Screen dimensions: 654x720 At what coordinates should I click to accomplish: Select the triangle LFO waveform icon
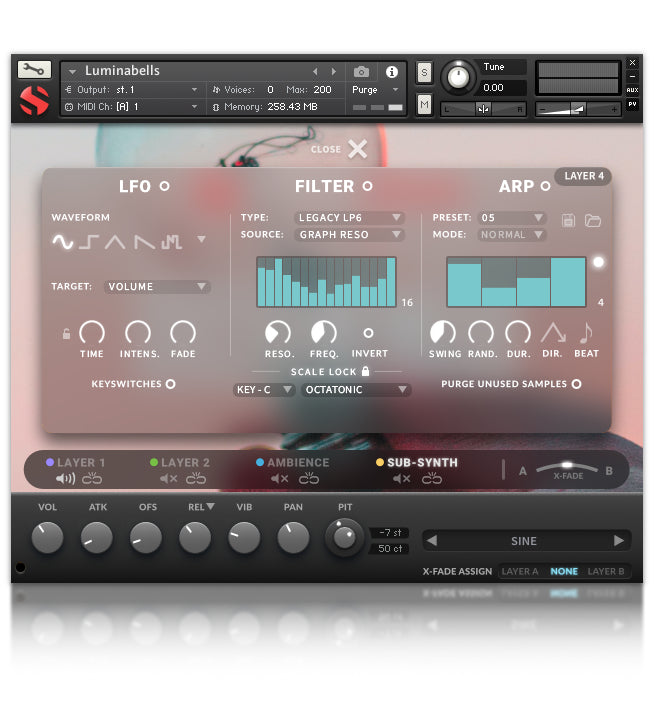click(117, 241)
